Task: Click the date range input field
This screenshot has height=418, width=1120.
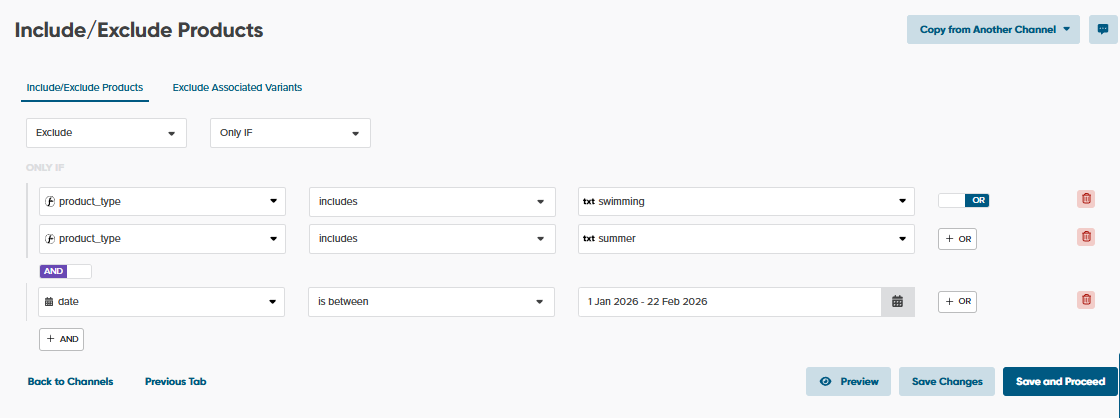Action: 729,301
